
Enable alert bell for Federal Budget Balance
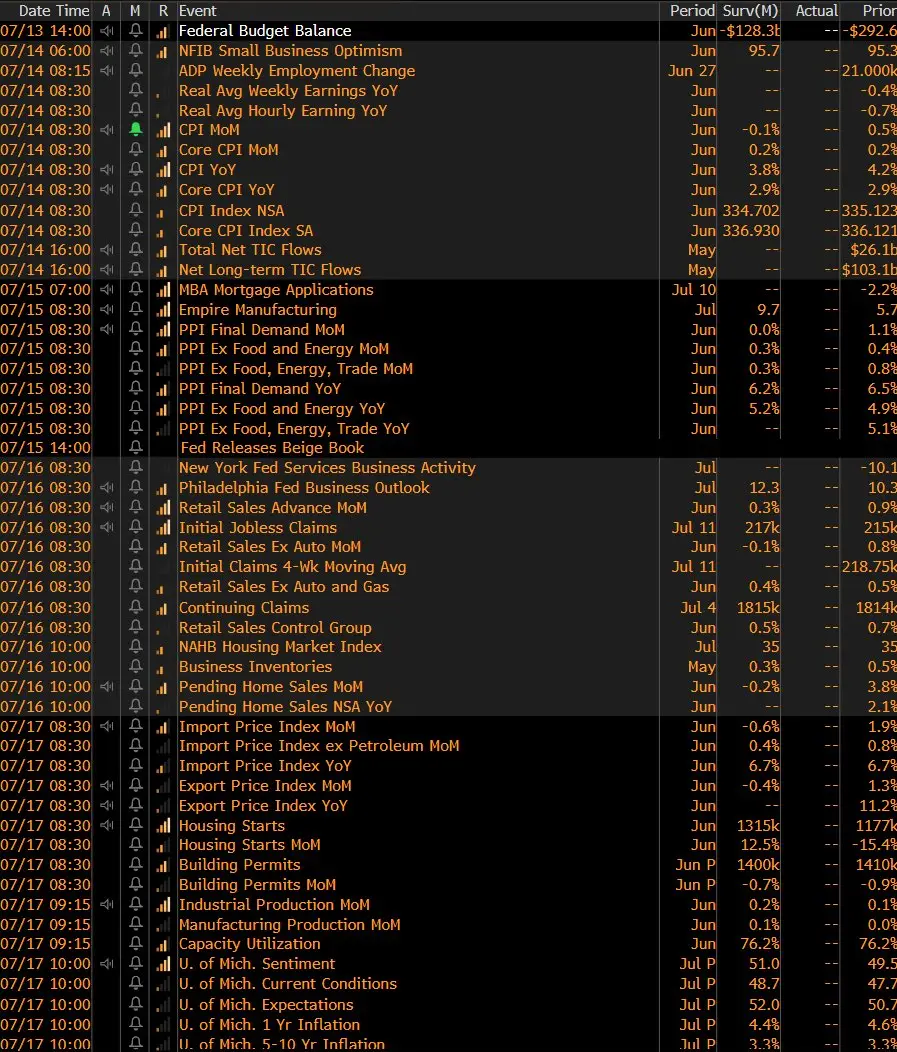click(136, 31)
